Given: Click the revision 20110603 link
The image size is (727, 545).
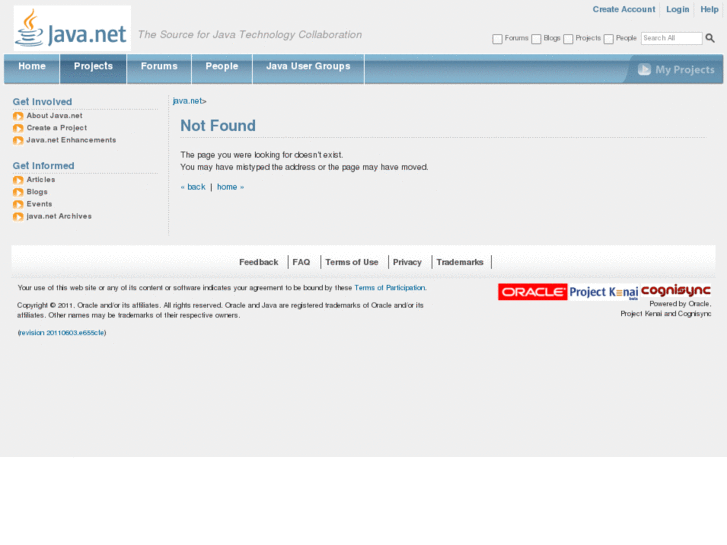Looking at the screenshot, I should click(x=62, y=333).
